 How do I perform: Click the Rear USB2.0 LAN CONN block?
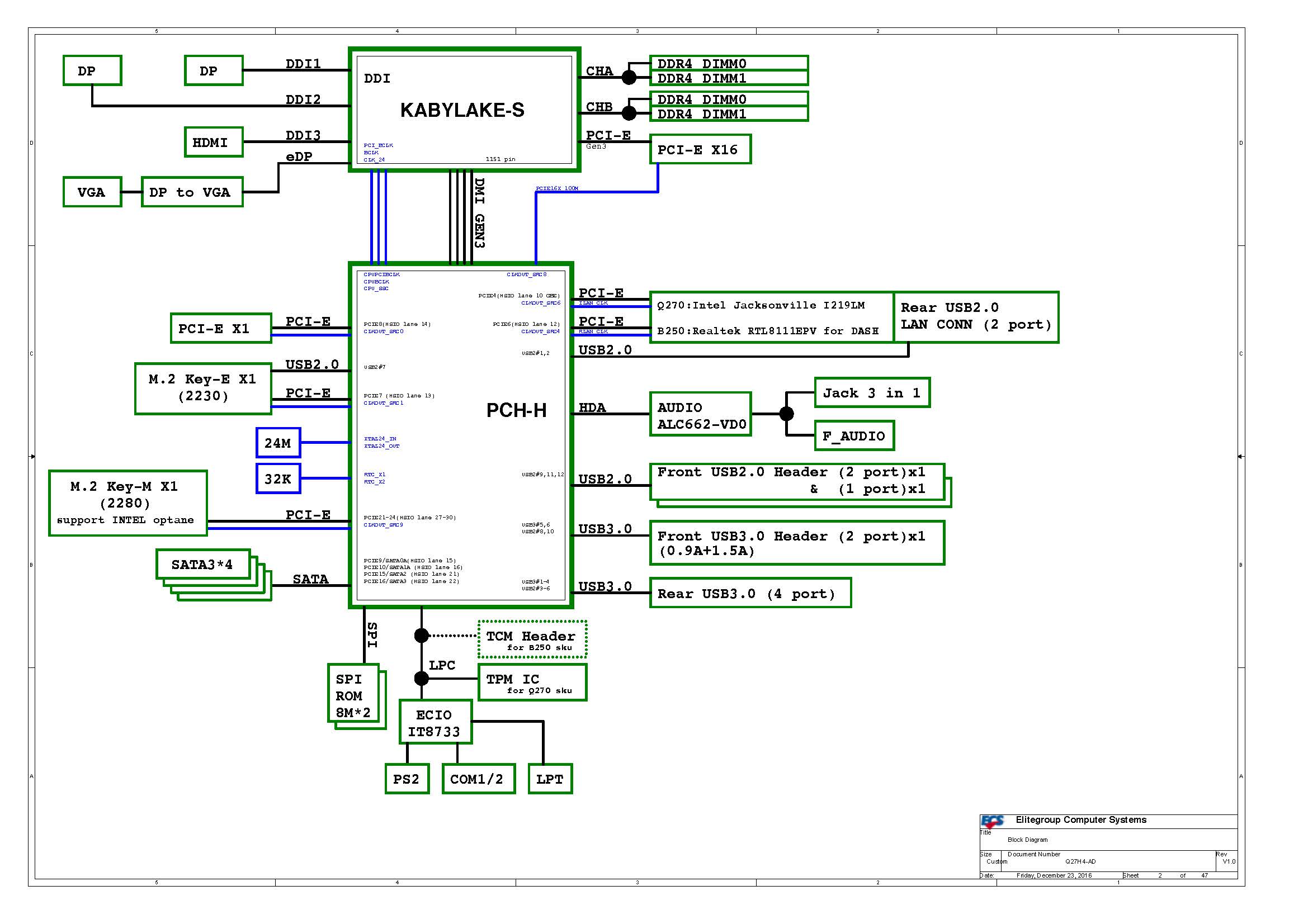(x=975, y=317)
